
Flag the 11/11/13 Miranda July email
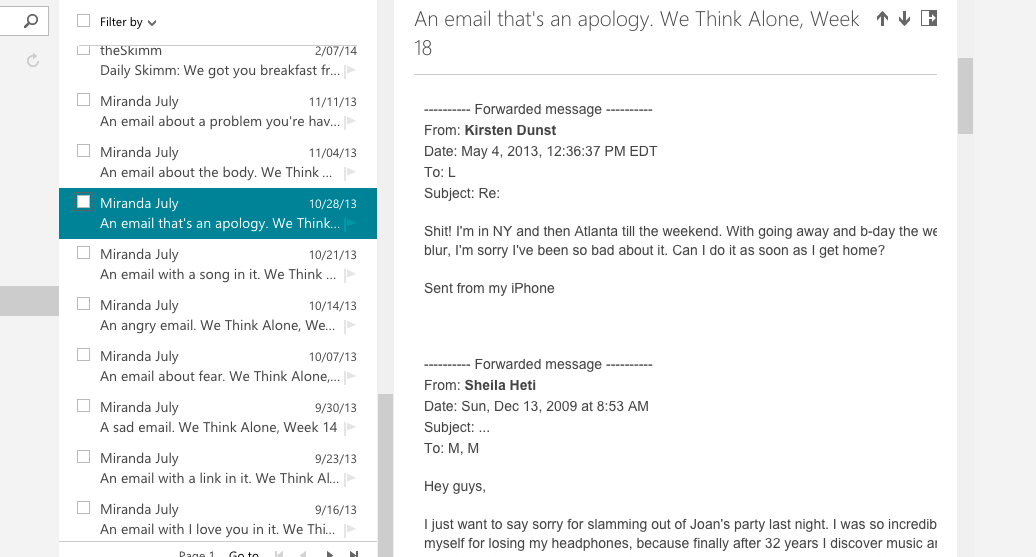(x=350, y=122)
